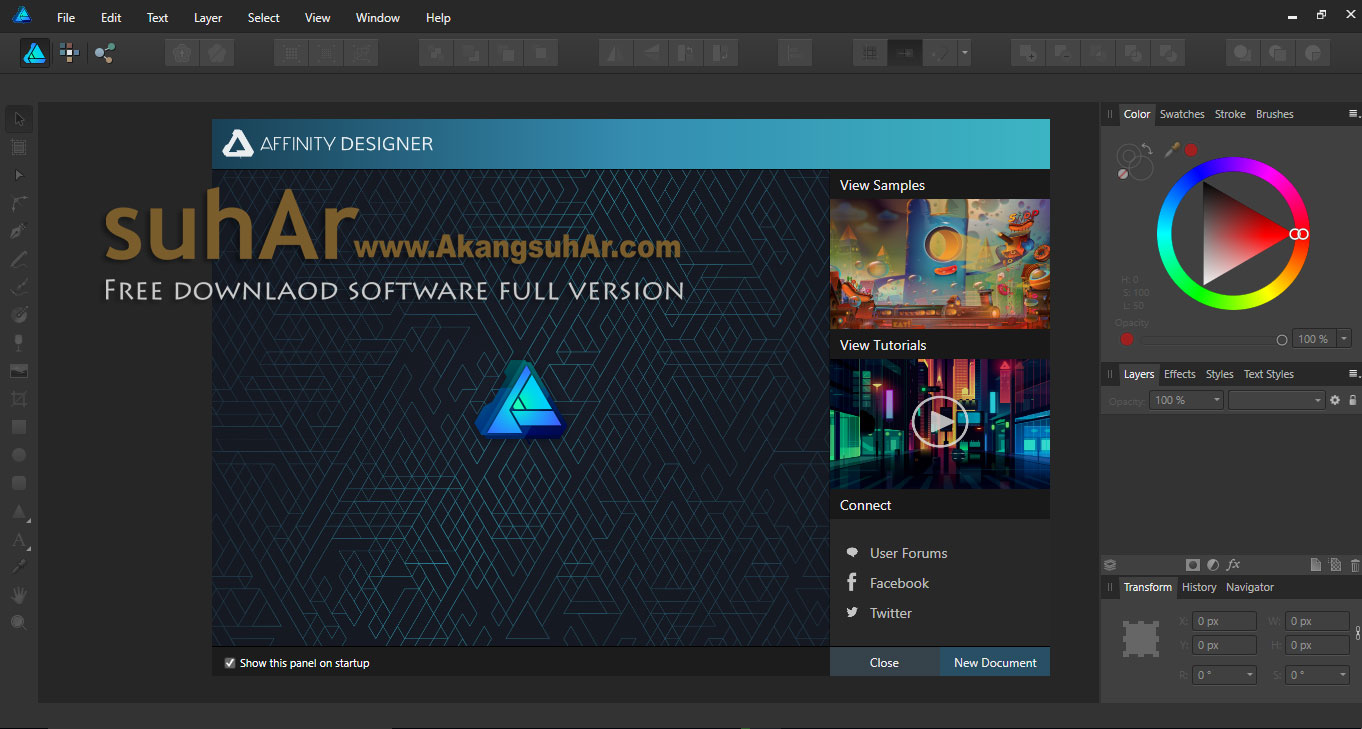Select the Pencil tool
The height and width of the screenshot is (729, 1362).
coord(19,259)
